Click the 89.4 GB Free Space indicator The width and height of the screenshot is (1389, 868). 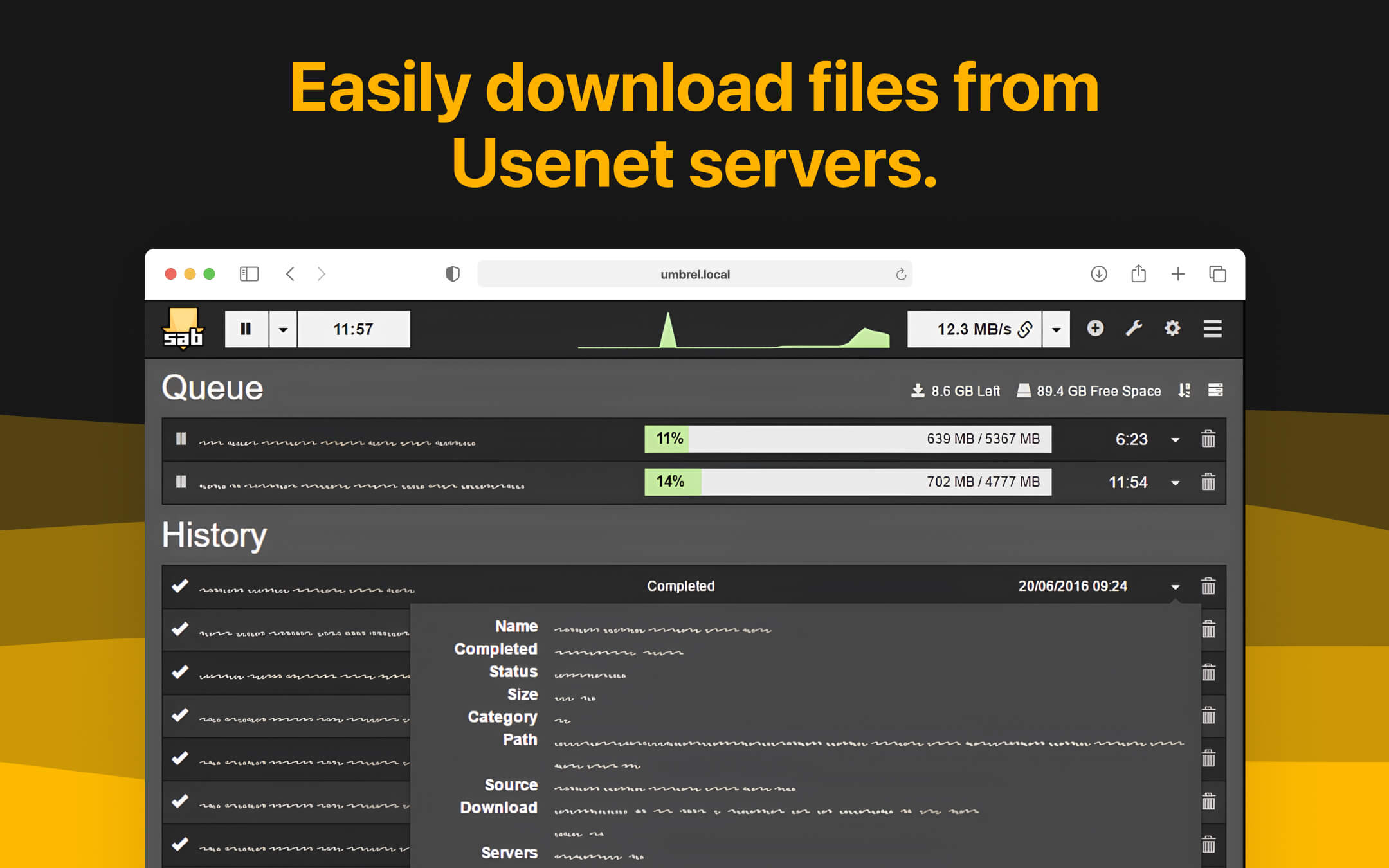[x=1089, y=390]
